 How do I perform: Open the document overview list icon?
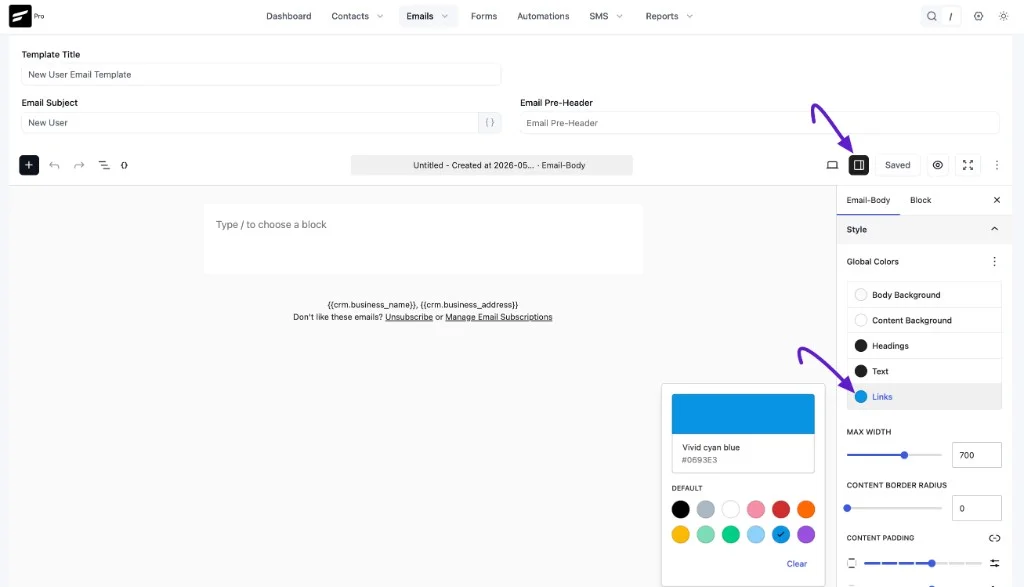coord(104,165)
